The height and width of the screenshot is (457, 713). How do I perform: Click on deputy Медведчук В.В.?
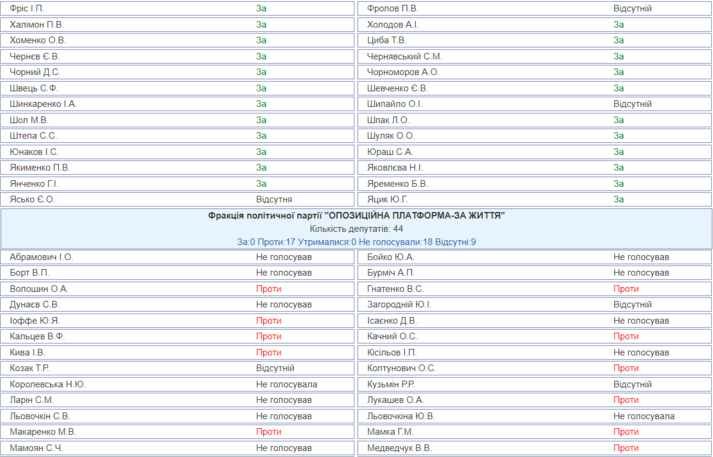[399, 448]
